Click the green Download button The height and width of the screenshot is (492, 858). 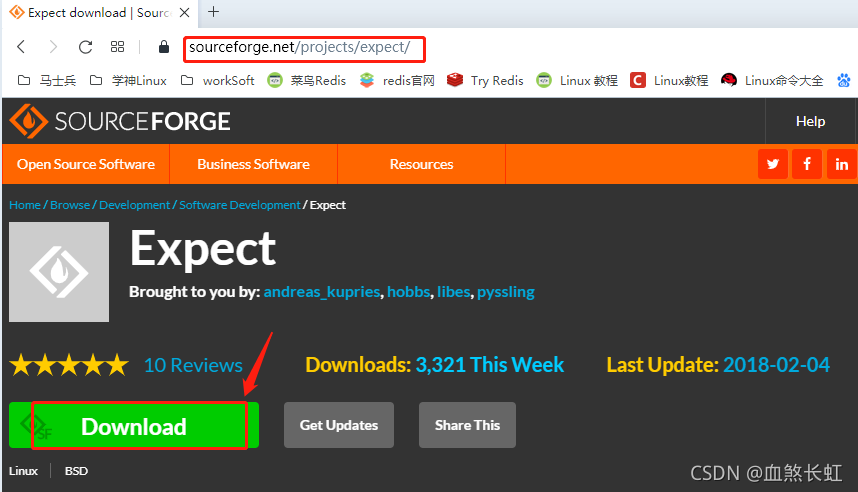(x=134, y=425)
